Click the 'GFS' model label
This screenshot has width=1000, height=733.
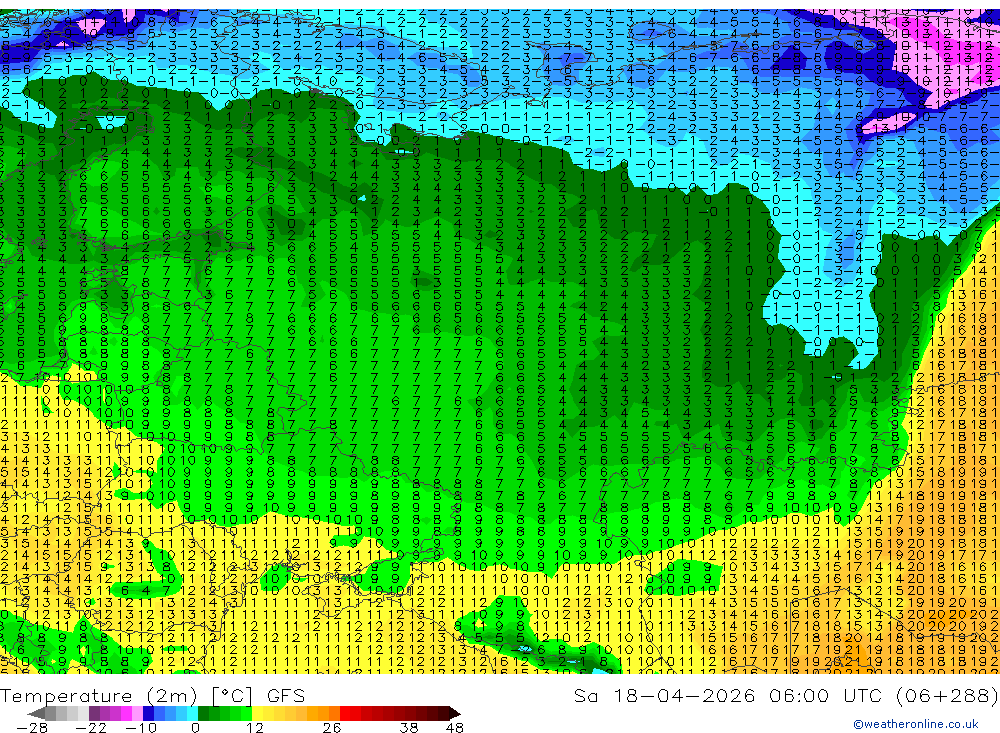point(286,695)
